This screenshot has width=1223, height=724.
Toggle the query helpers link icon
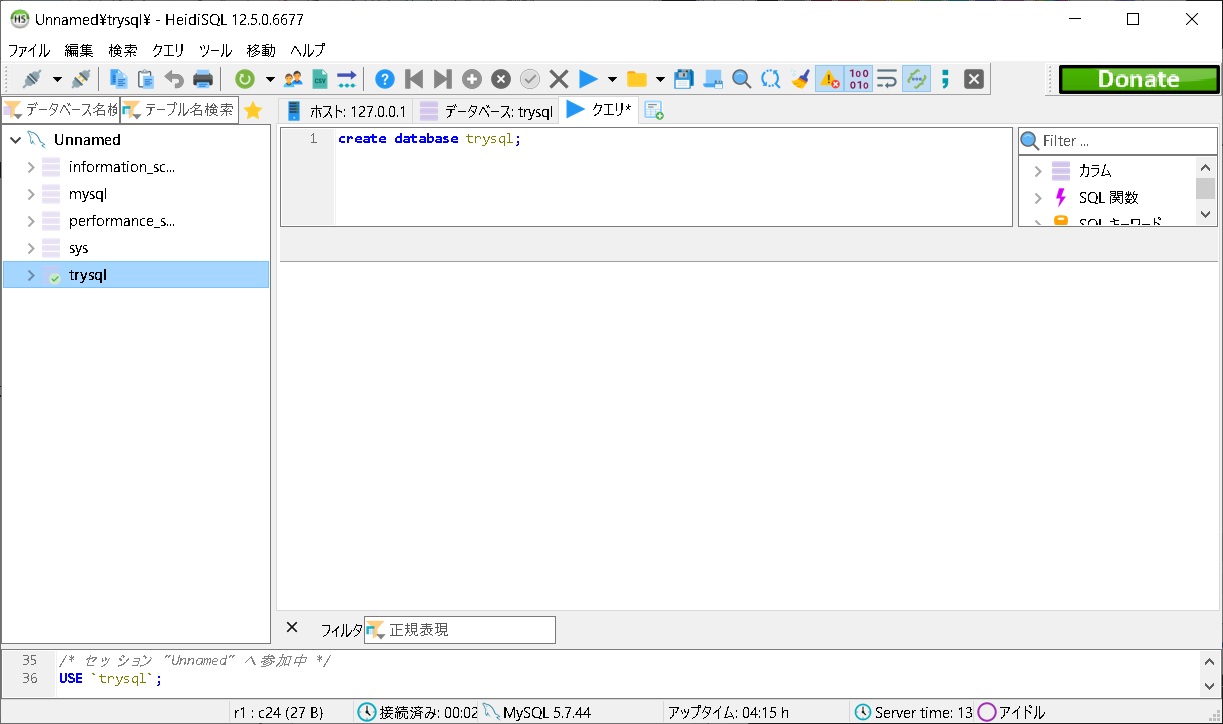tap(916, 79)
